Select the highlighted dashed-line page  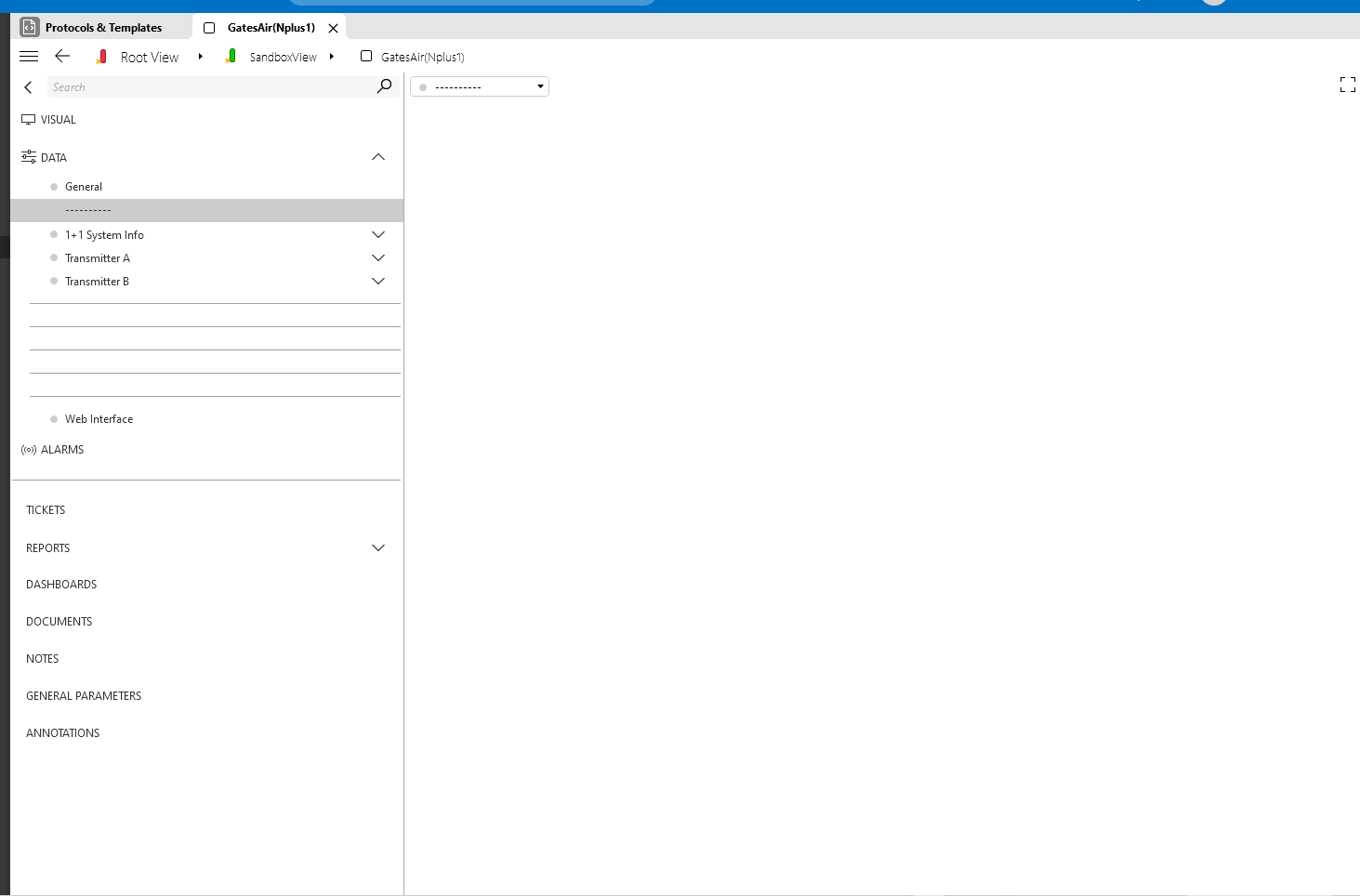(206, 210)
